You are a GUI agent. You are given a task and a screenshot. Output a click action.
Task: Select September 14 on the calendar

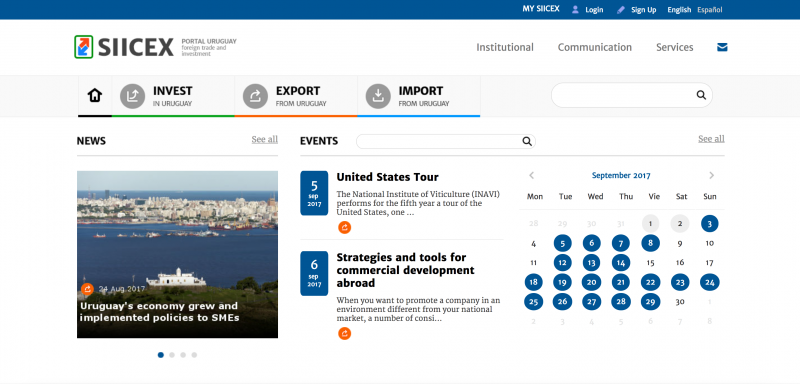click(x=620, y=263)
